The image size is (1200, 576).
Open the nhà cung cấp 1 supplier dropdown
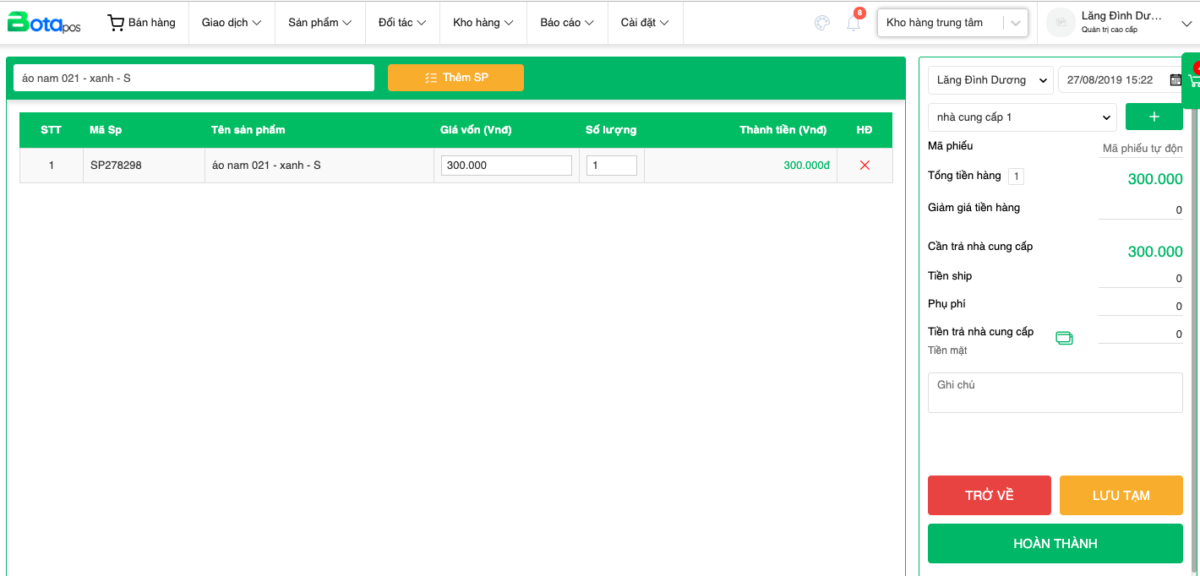click(1021, 117)
